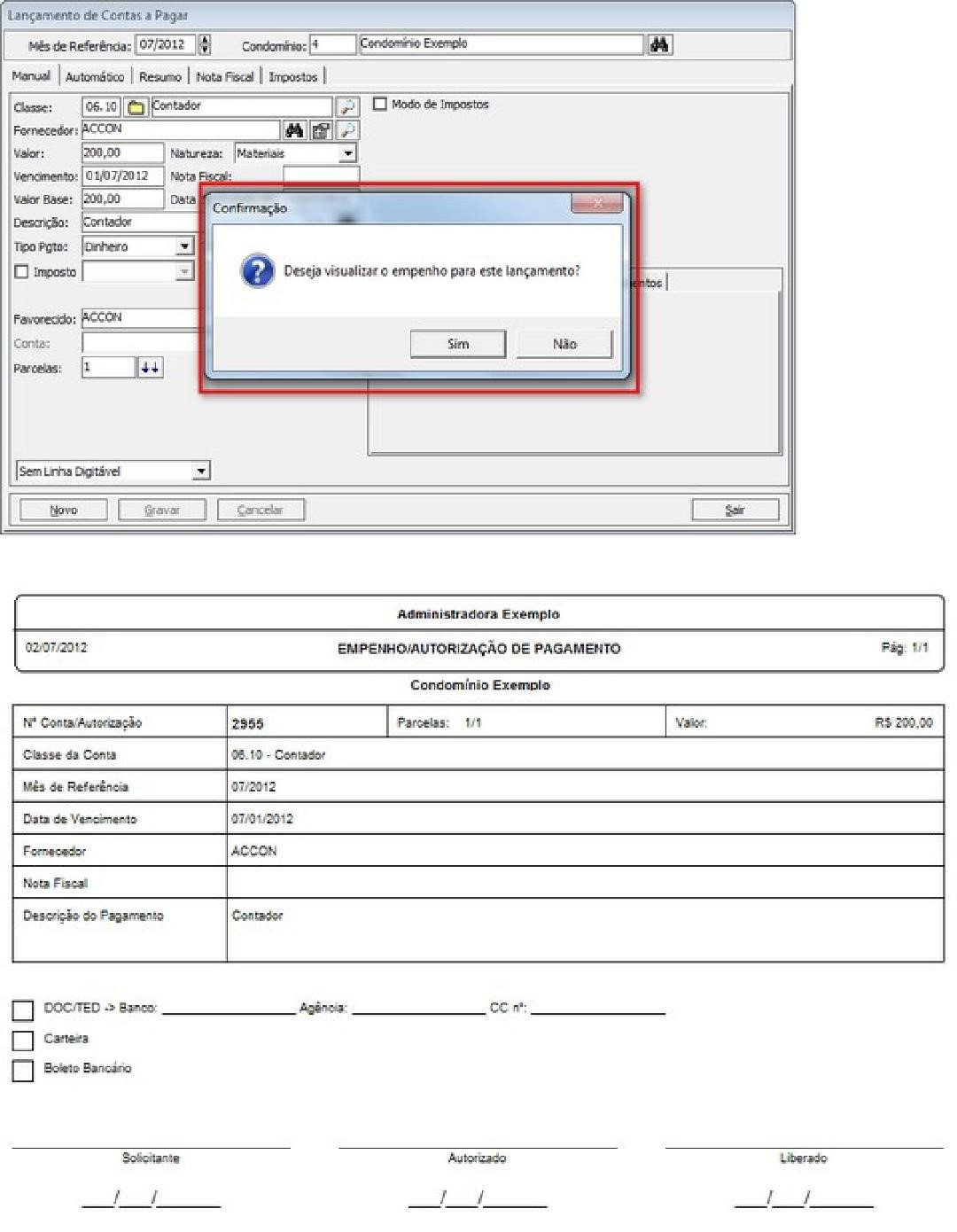Image resolution: width=957 pixels, height=1232 pixels.
Task: Enable the Modo de Impostos checkbox
Action: pyautogui.click(x=380, y=105)
